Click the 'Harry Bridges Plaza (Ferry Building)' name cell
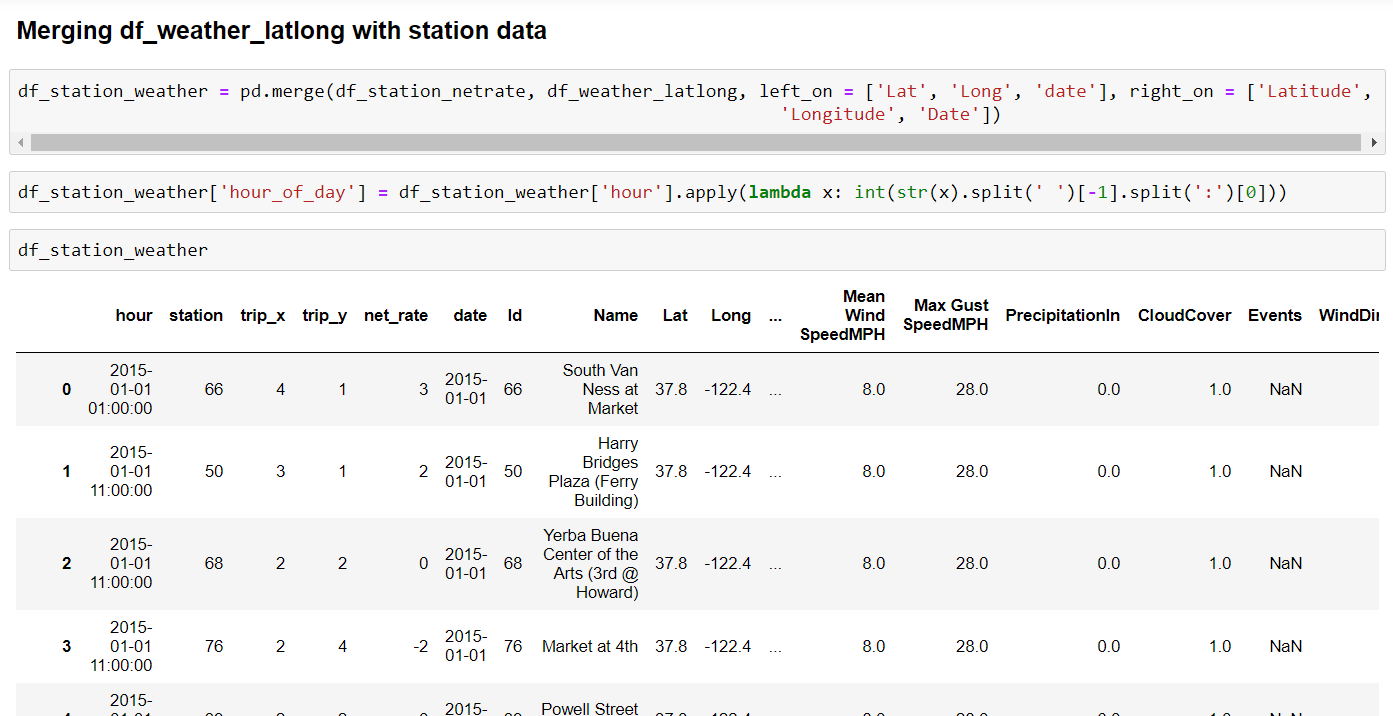The height and width of the screenshot is (716, 1393). [593, 472]
